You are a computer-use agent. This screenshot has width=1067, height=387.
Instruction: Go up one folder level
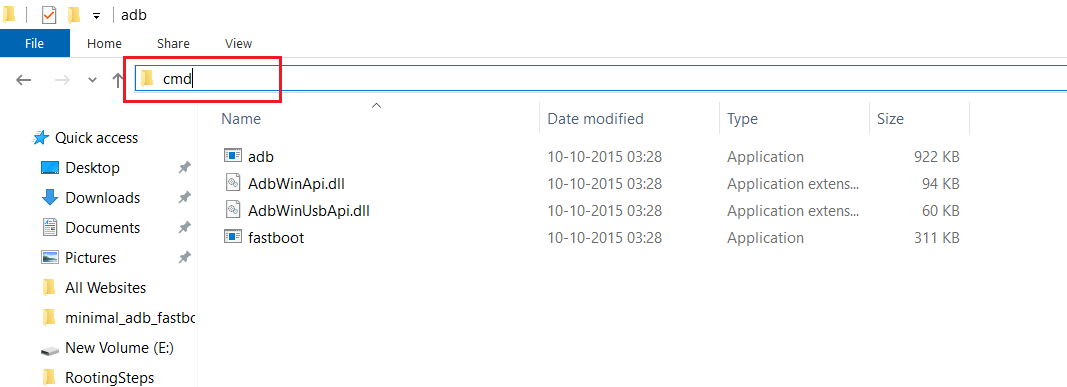click(x=118, y=80)
